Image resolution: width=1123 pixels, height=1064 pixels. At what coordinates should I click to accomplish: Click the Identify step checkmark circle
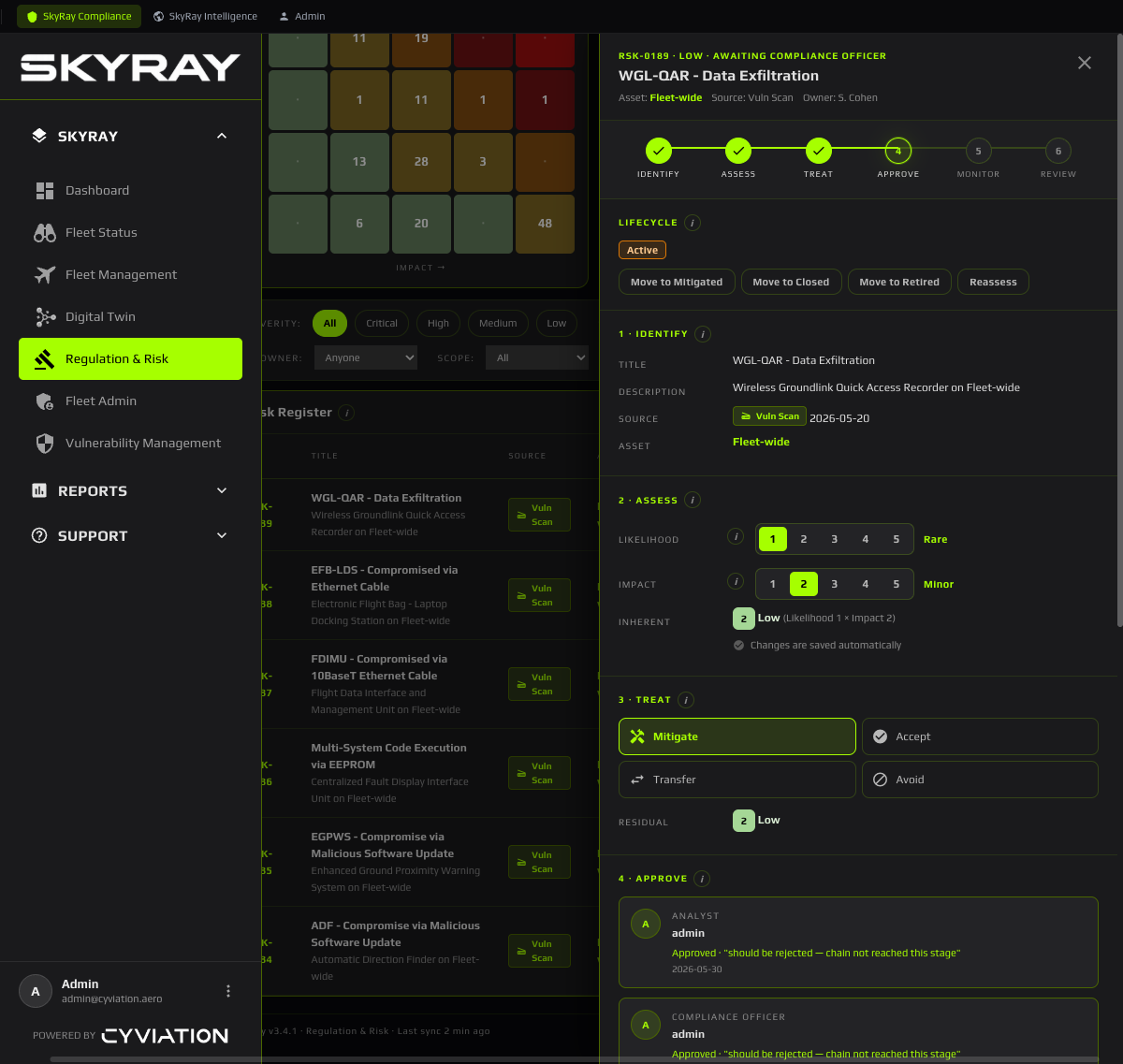pyautogui.click(x=659, y=151)
